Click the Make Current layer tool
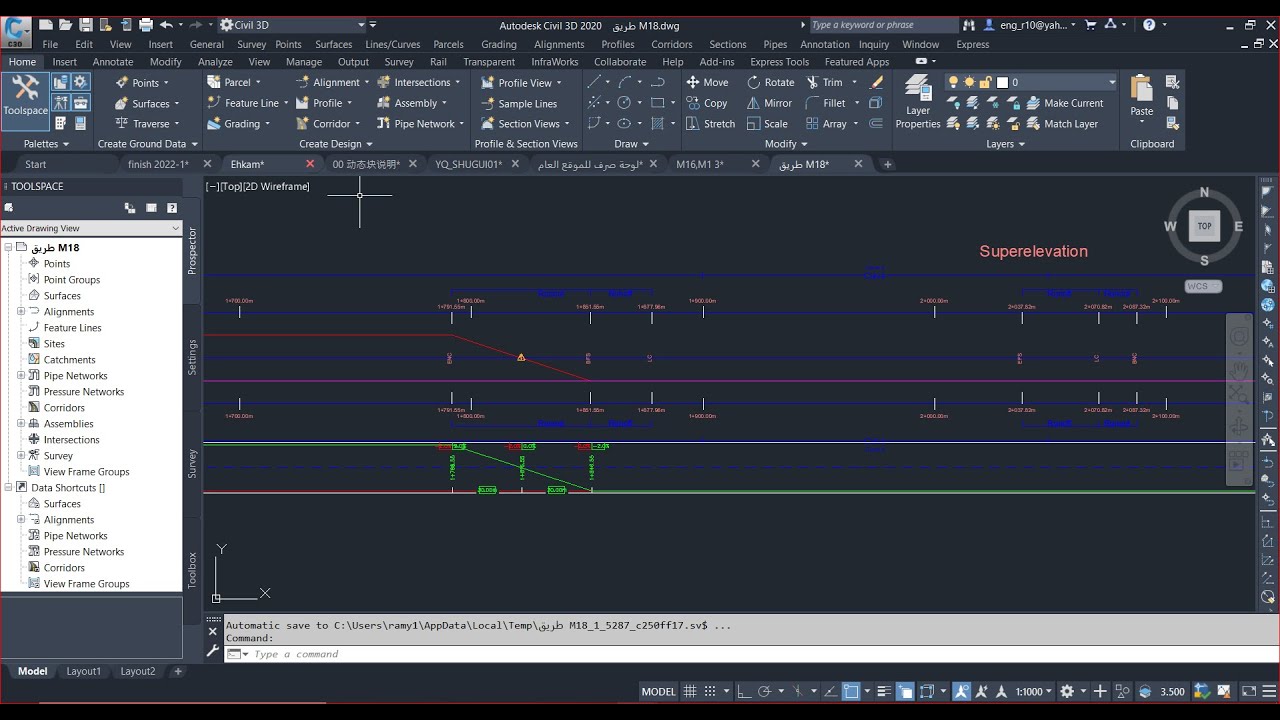 click(x=1065, y=103)
